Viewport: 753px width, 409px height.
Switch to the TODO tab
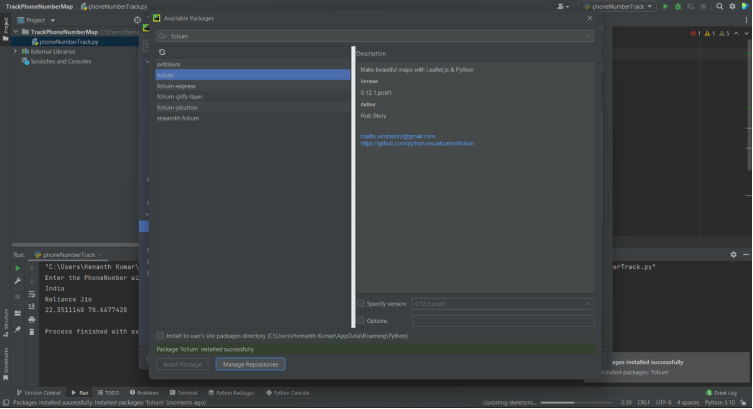tap(109, 393)
